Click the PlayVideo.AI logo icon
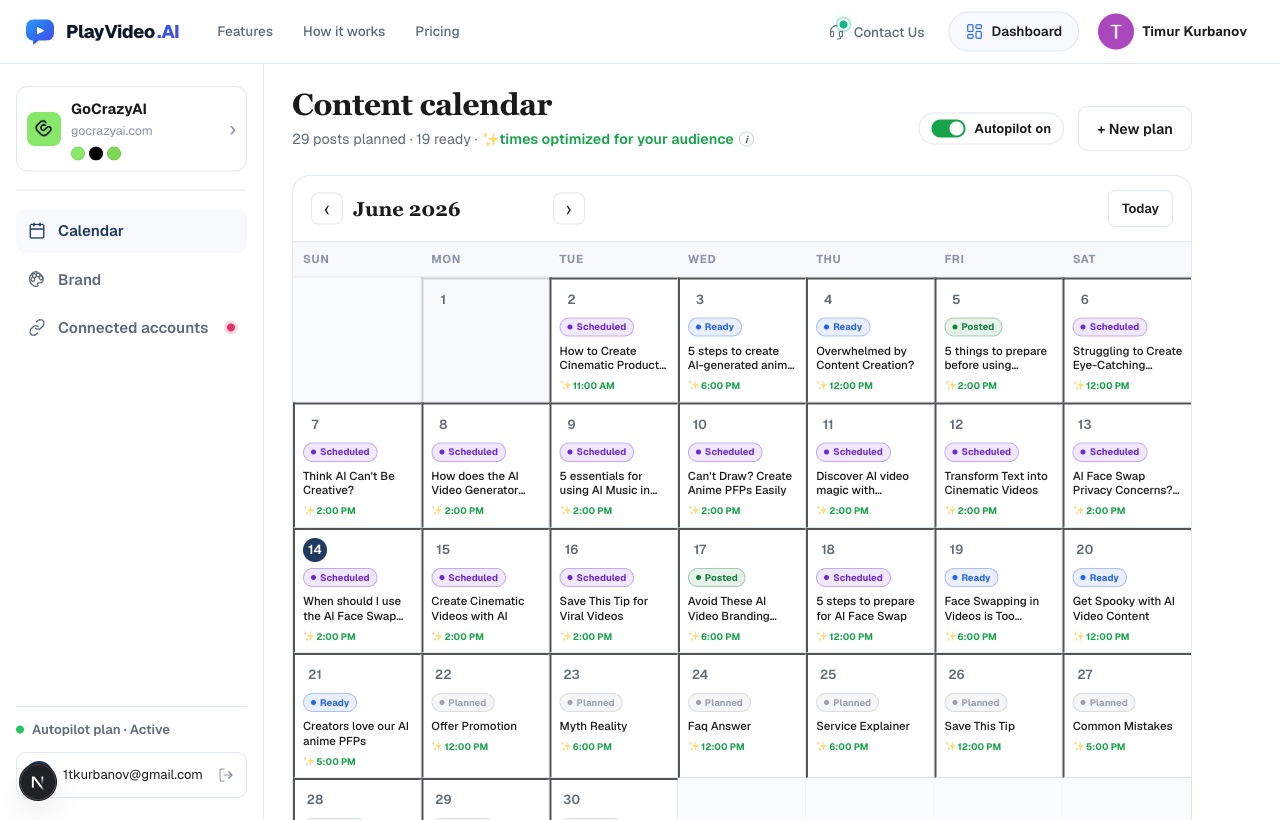The width and height of the screenshot is (1280, 820). [x=40, y=31]
